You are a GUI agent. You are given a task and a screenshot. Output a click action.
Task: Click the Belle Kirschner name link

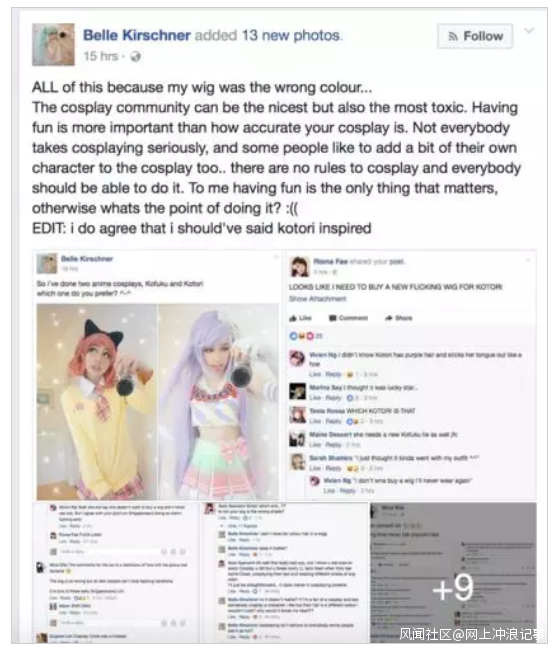coord(137,35)
